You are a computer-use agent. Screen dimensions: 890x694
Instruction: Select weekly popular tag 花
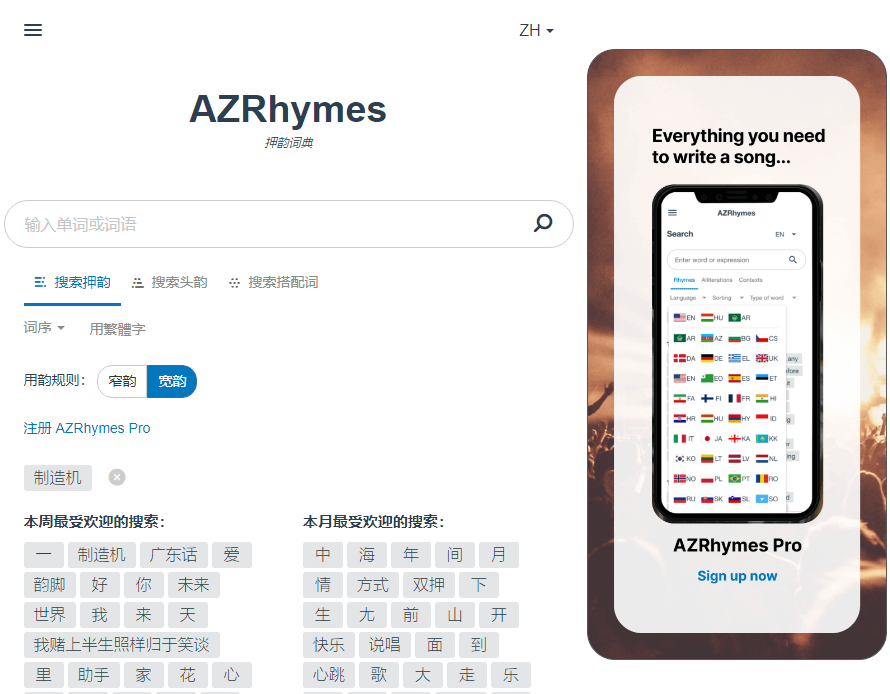pyautogui.click(x=188, y=675)
